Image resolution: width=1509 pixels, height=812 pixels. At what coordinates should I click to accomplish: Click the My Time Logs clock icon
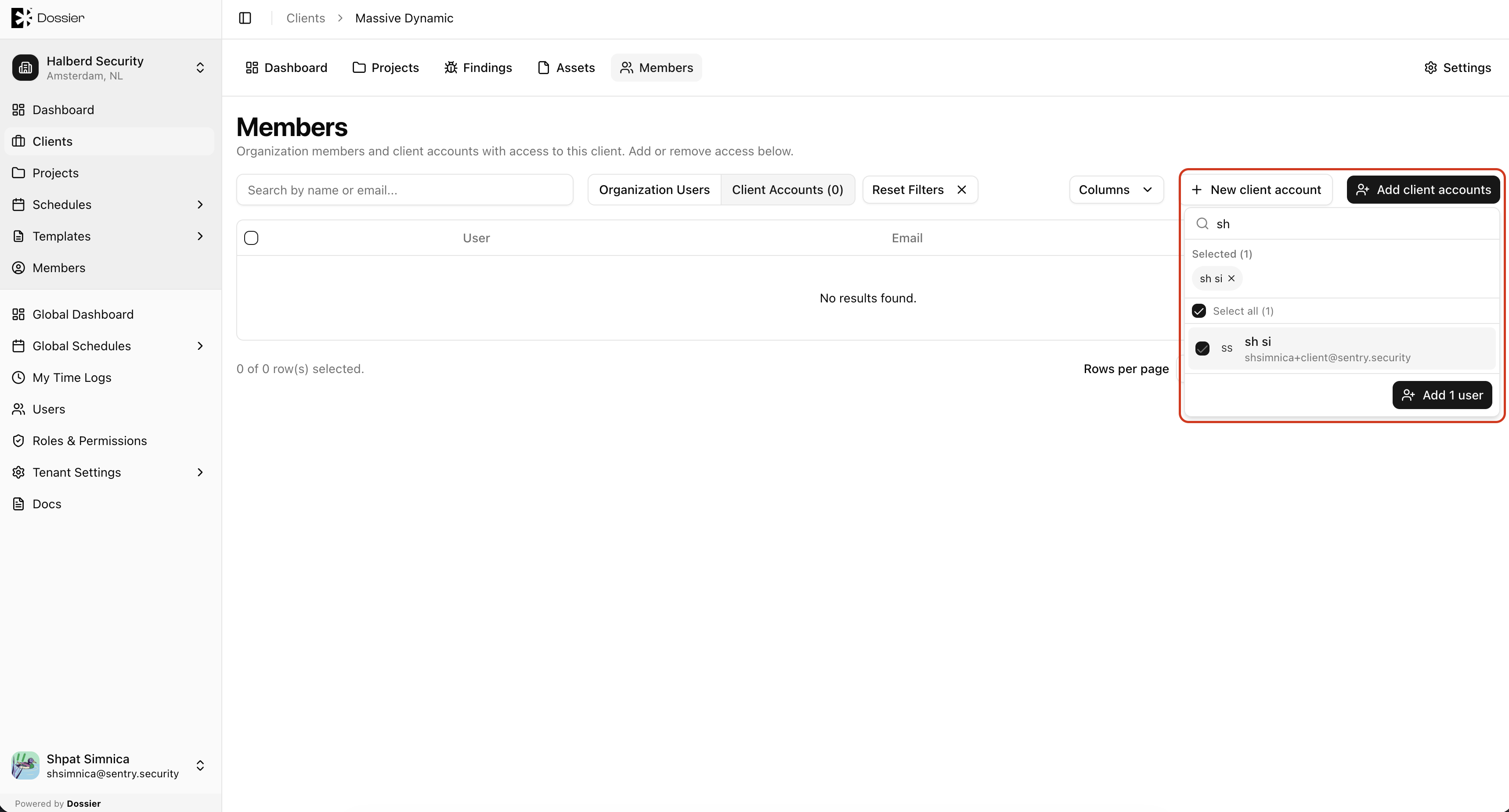coord(19,377)
